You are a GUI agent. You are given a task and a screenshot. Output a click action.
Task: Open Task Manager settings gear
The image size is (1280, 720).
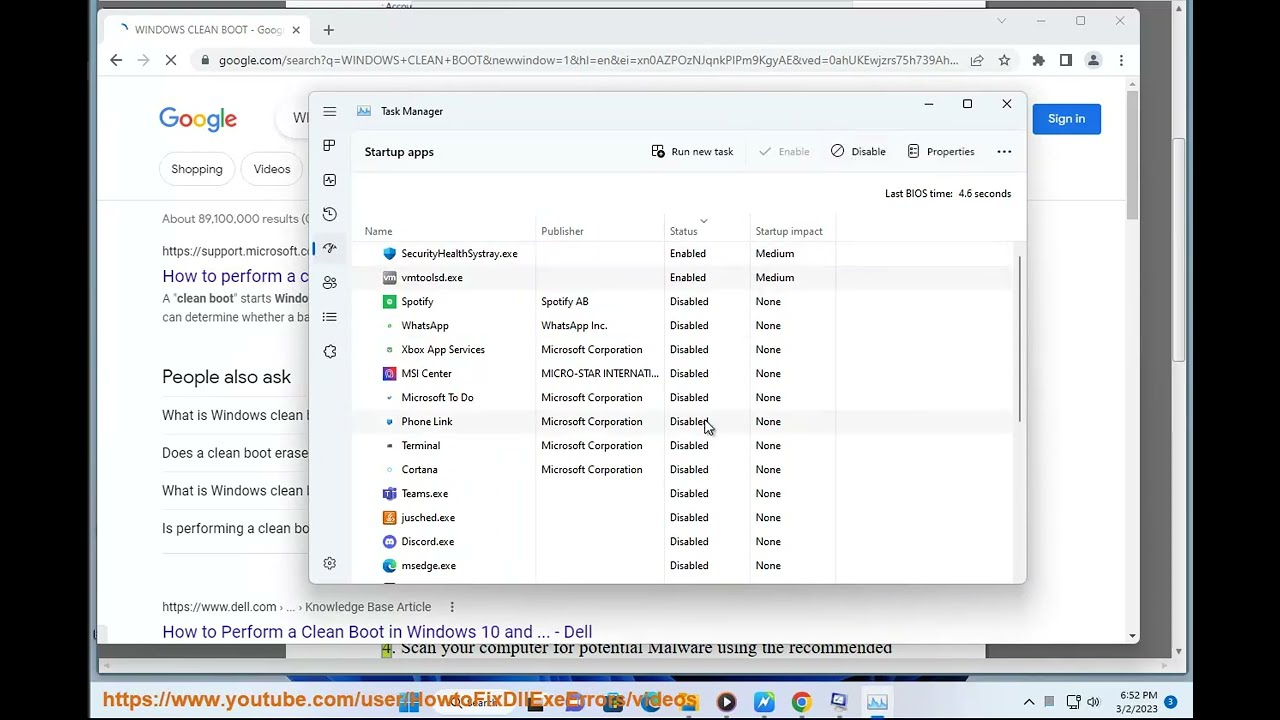[x=329, y=563]
